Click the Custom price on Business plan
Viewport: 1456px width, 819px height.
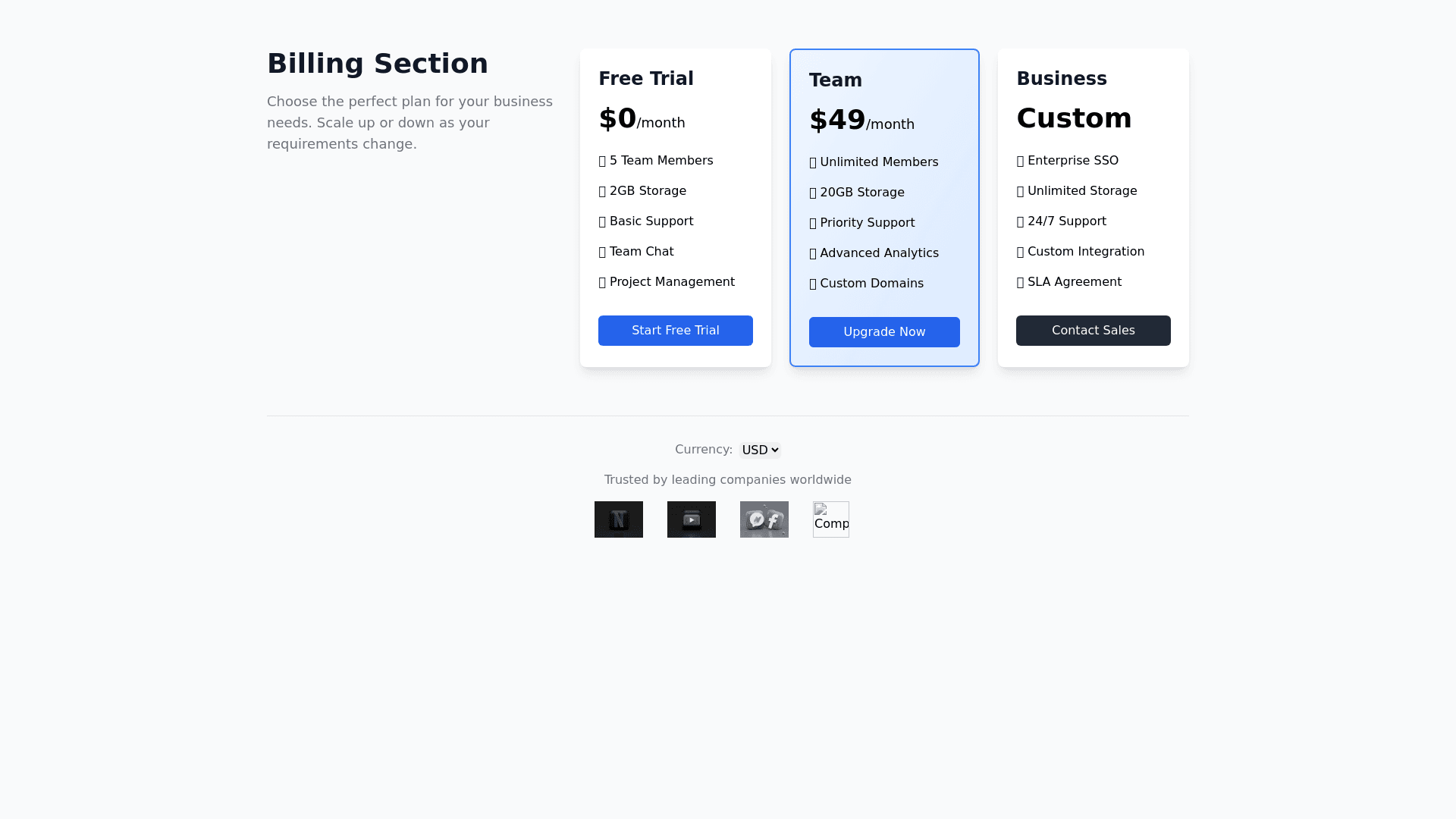click(1074, 118)
